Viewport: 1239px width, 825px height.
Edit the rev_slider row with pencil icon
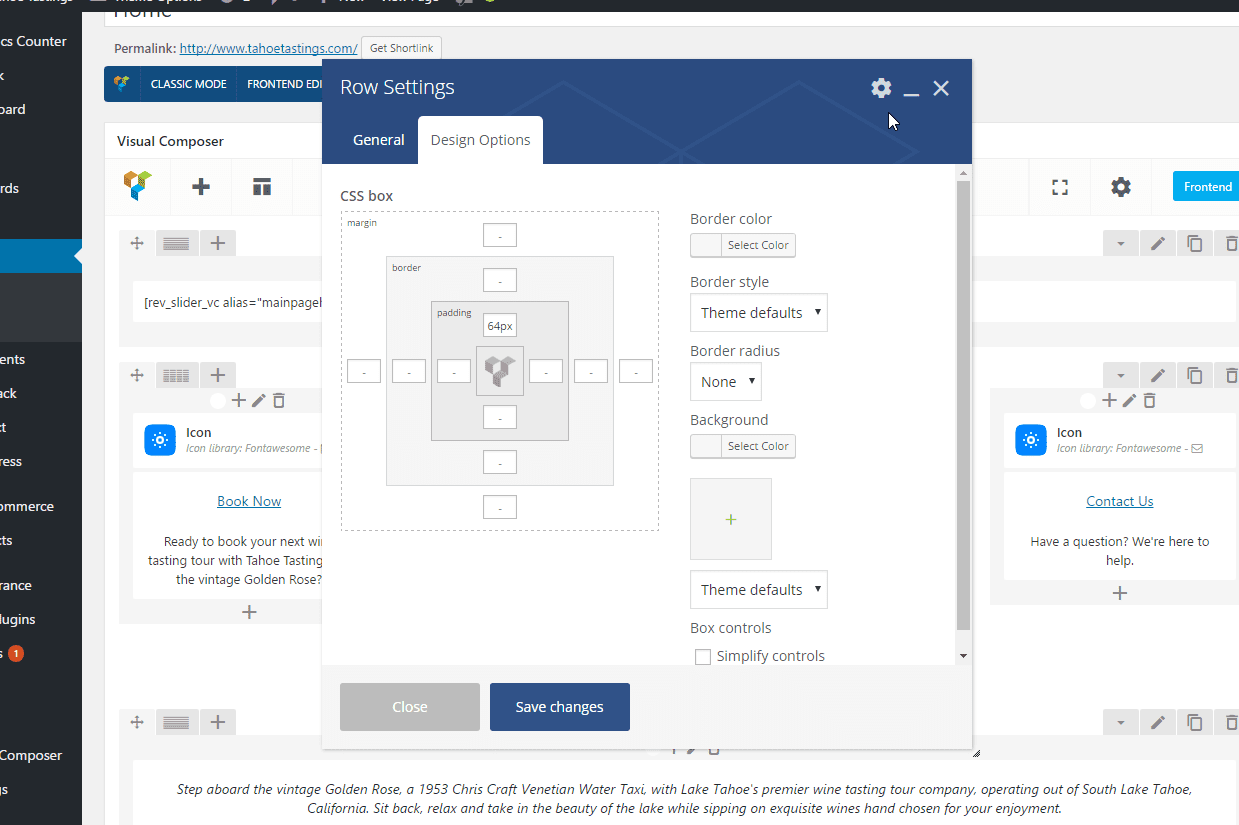point(1158,243)
